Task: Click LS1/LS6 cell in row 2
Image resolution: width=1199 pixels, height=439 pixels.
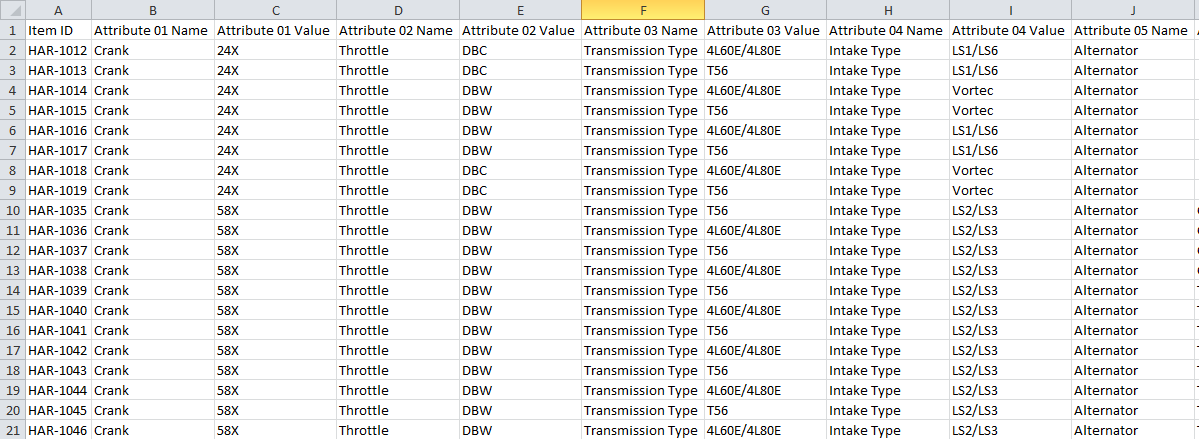Action: [x=1010, y=50]
